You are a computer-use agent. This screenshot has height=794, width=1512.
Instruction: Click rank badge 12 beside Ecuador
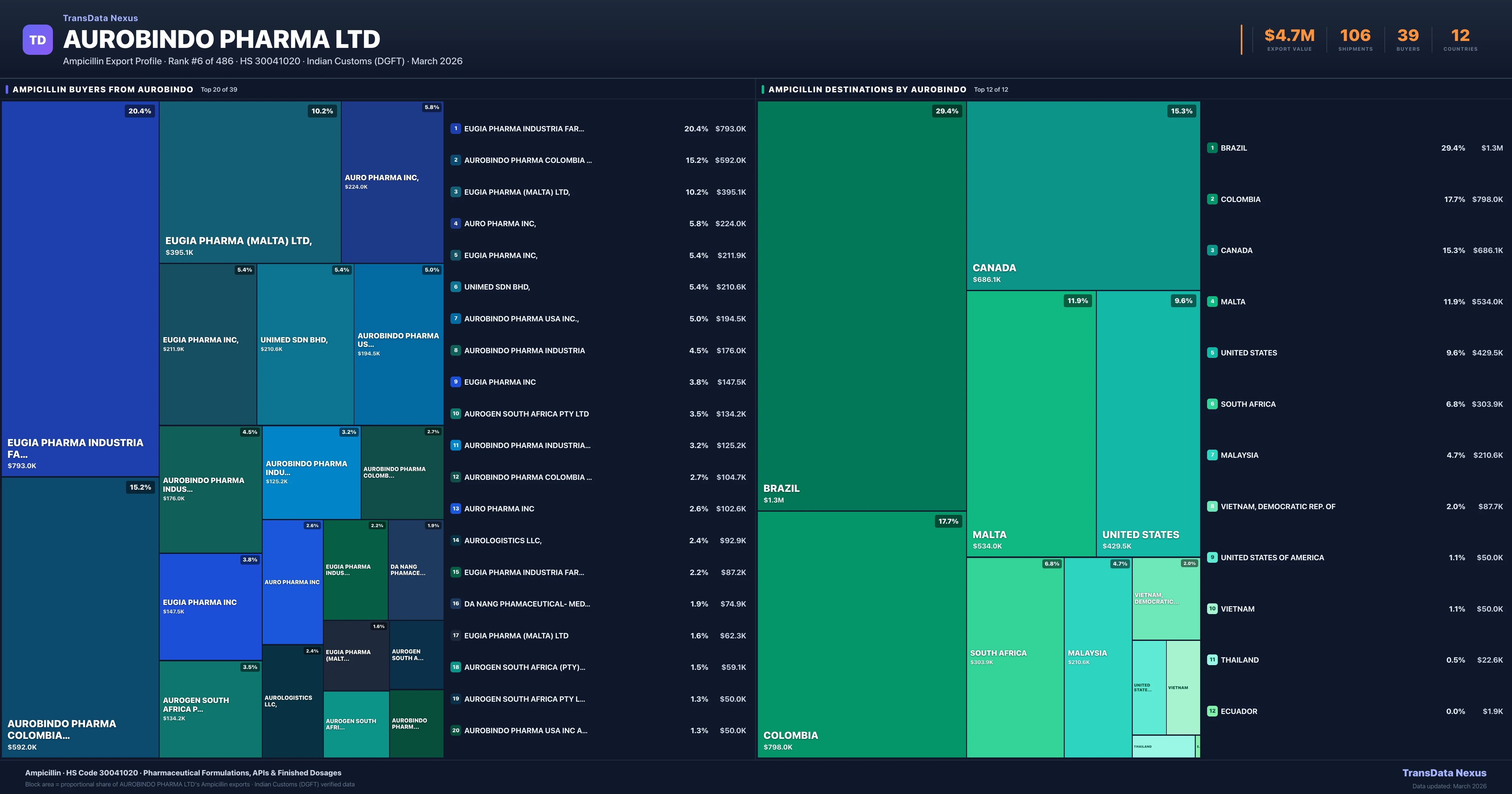coord(1212,711)
